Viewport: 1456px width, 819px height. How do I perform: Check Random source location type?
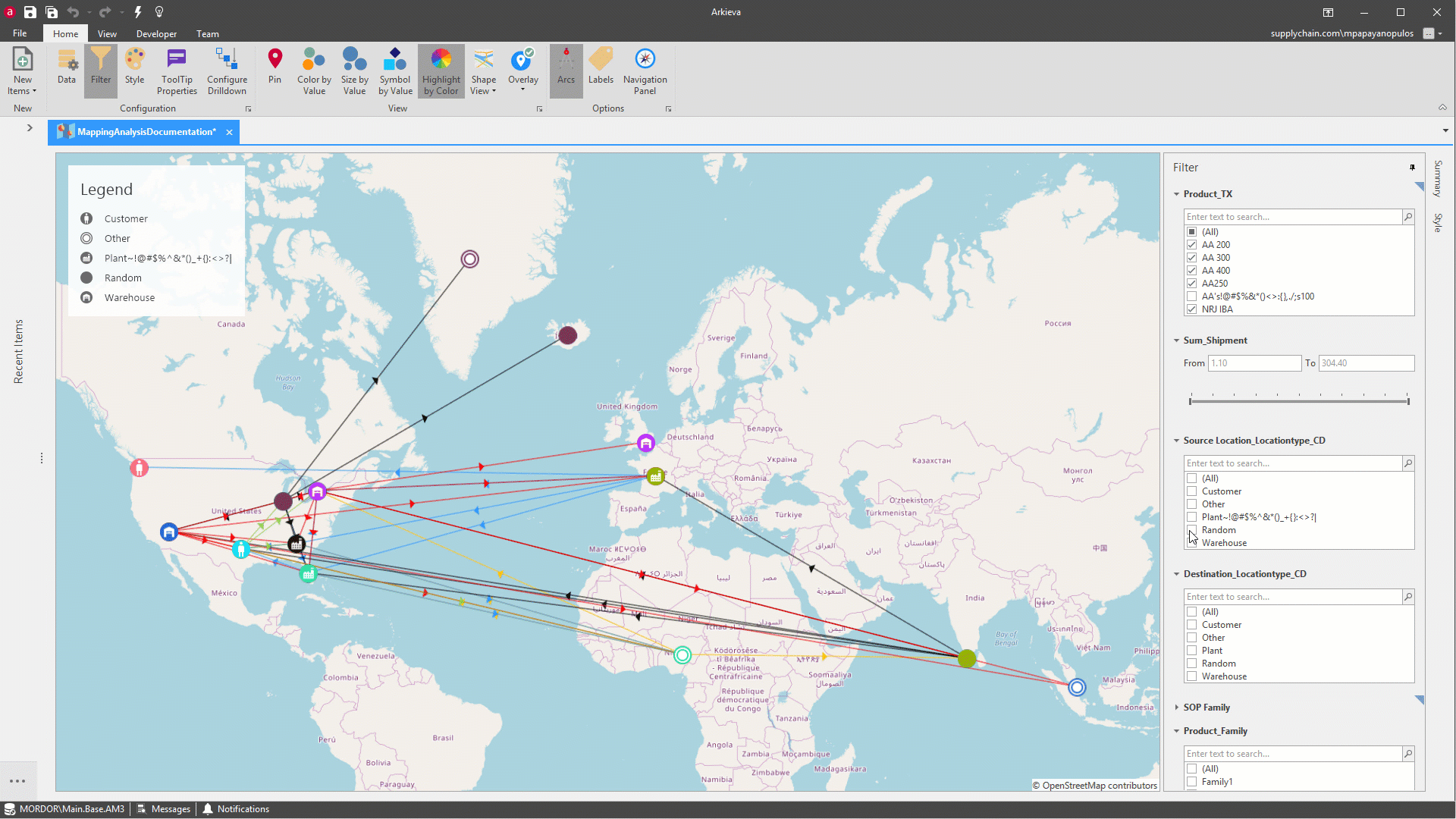coord(1192,530)
